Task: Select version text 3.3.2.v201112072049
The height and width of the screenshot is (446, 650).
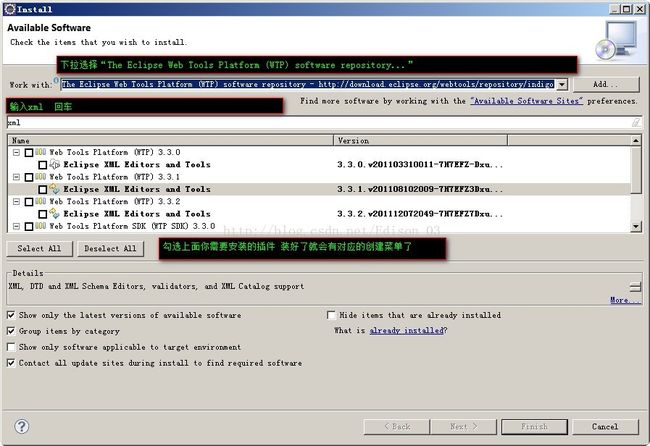Action: 420,214
